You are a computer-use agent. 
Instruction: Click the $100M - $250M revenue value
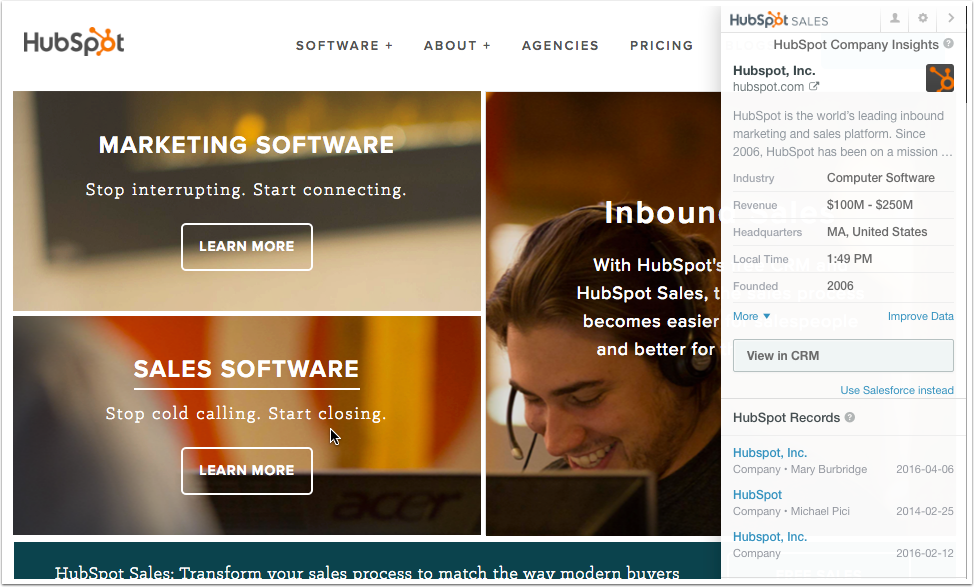tap(870, 205)
